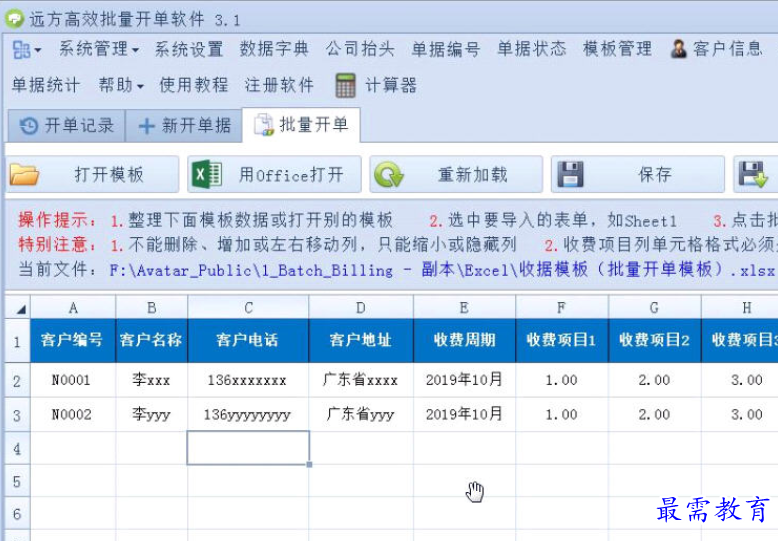
Task: Click the selected empty cell C4
Action: coord(248,448)
